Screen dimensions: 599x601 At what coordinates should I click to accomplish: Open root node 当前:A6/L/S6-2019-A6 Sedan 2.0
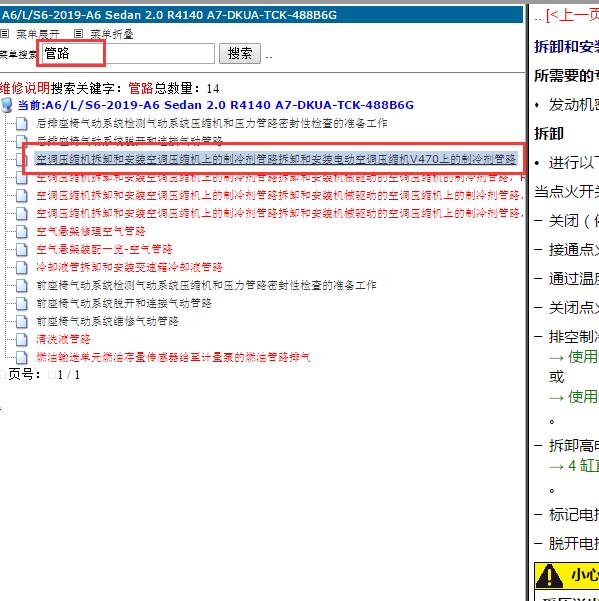click(x=215, y=105)
